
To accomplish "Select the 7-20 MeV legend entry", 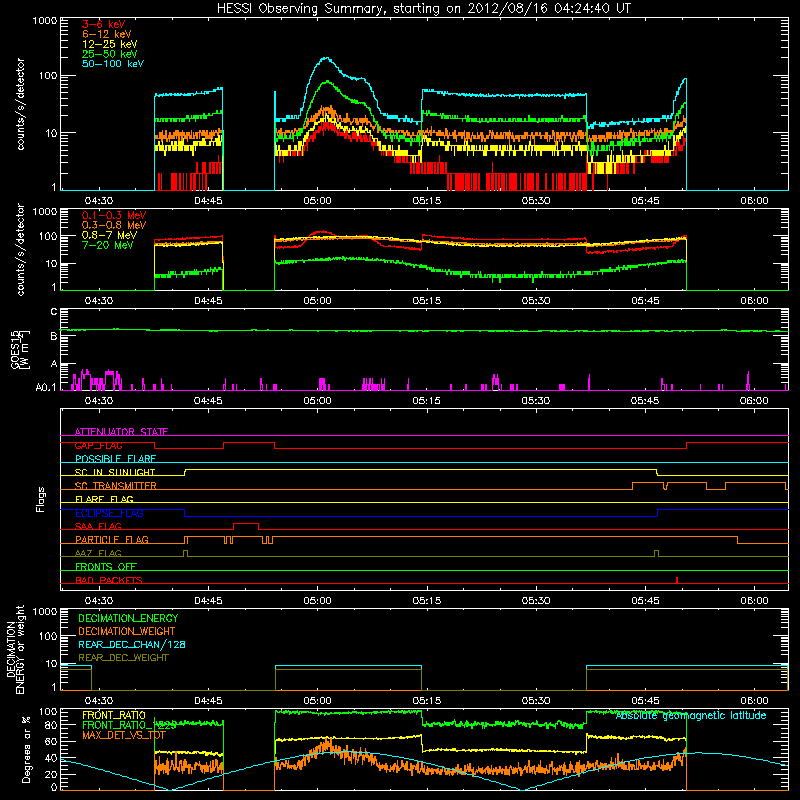I will (108, 245).
